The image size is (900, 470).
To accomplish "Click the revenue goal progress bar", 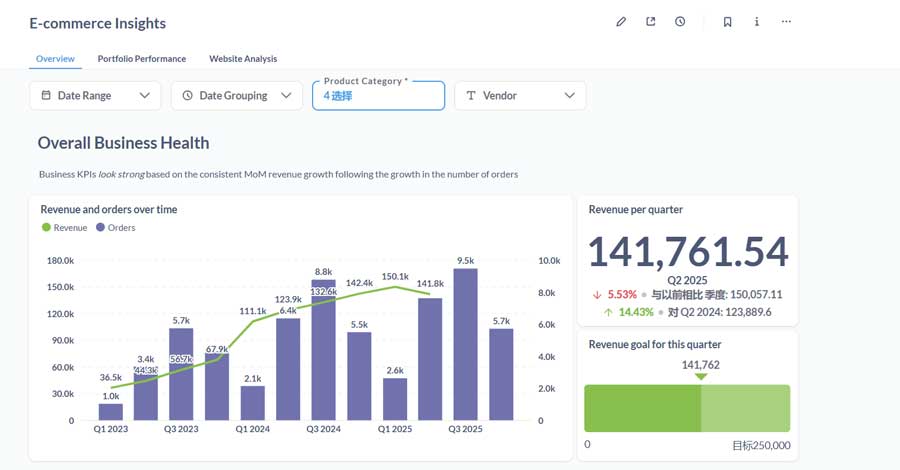I will point(687,408).
